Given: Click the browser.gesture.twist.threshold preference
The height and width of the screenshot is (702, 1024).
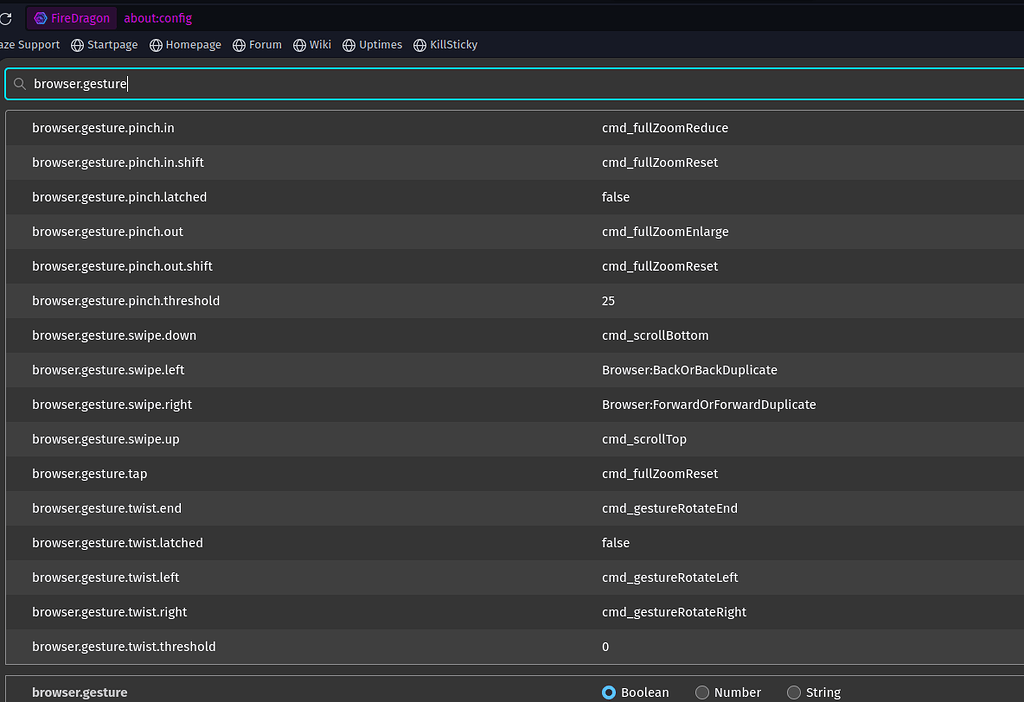Looking at the screenshot, I should [x=124, y=647].
